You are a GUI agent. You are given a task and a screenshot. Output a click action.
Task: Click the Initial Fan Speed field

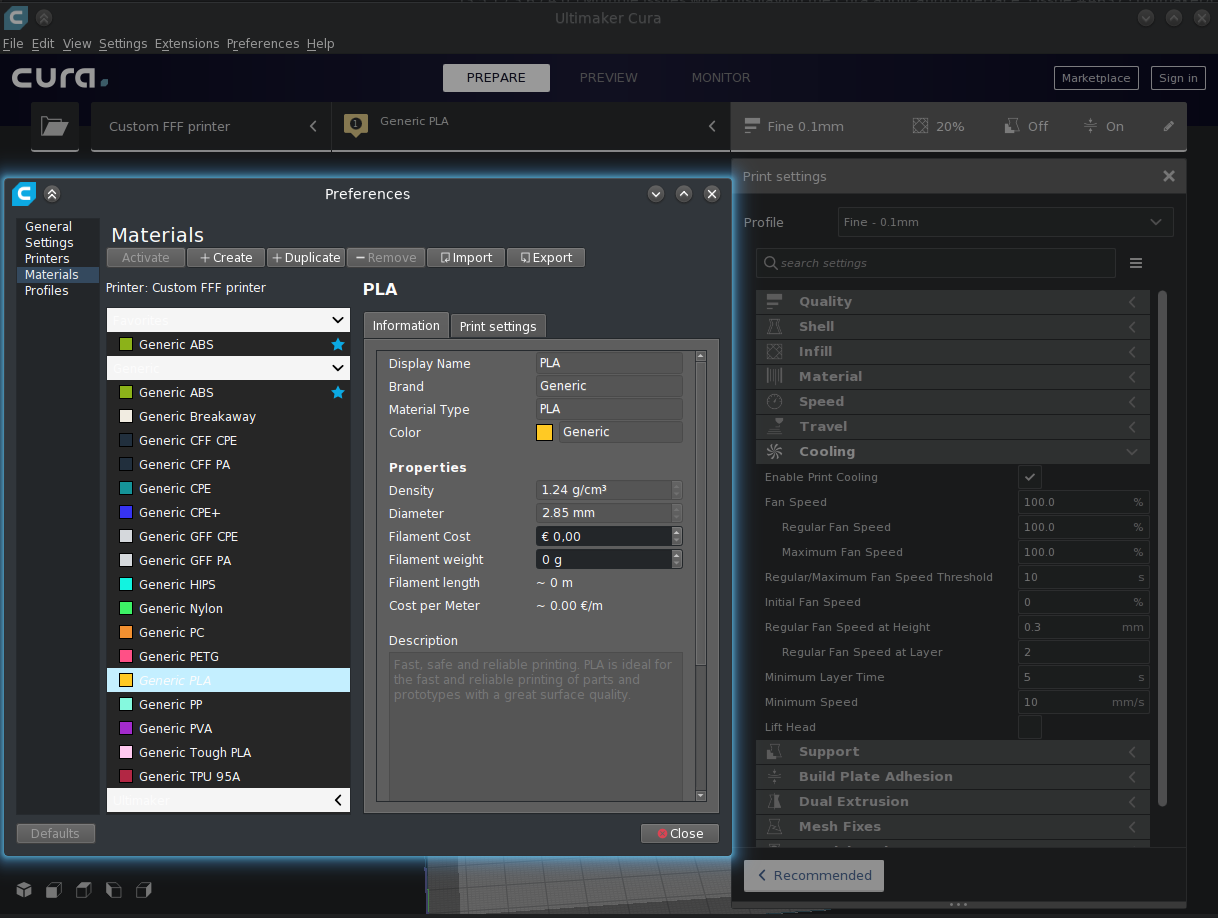pyautogui.click(x=1083, y=602)
